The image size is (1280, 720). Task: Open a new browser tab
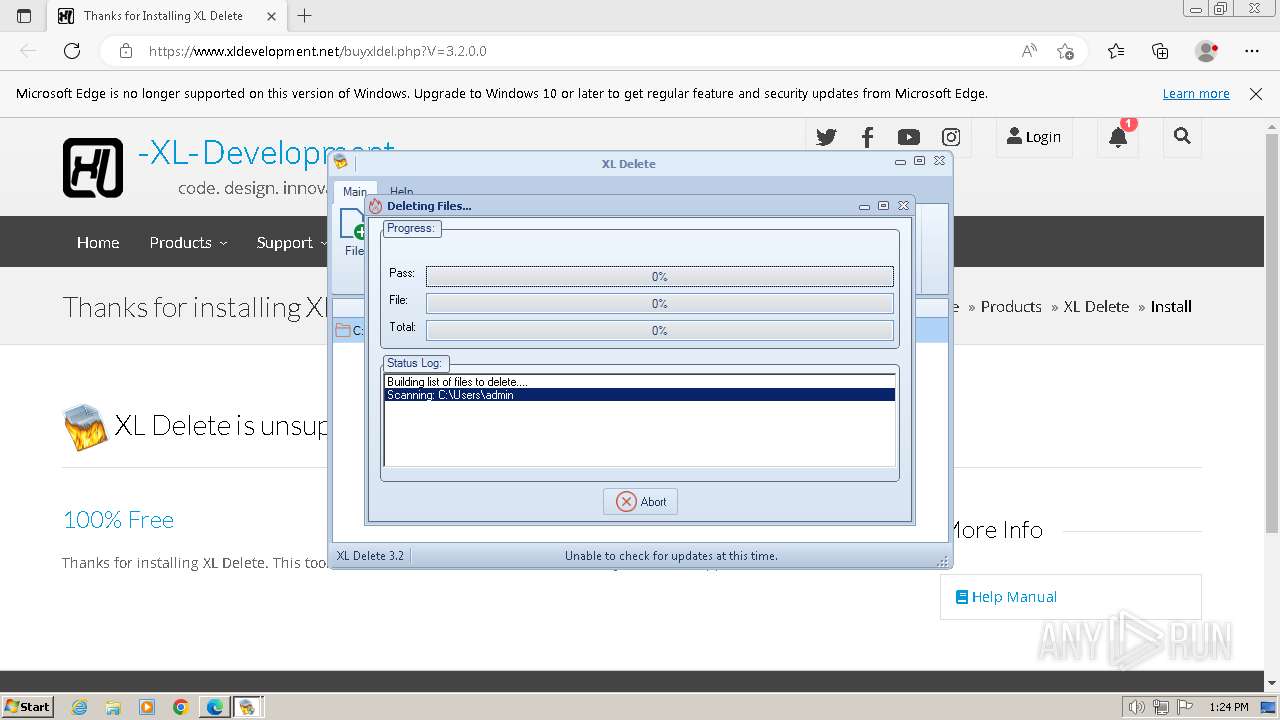[305, 16]
